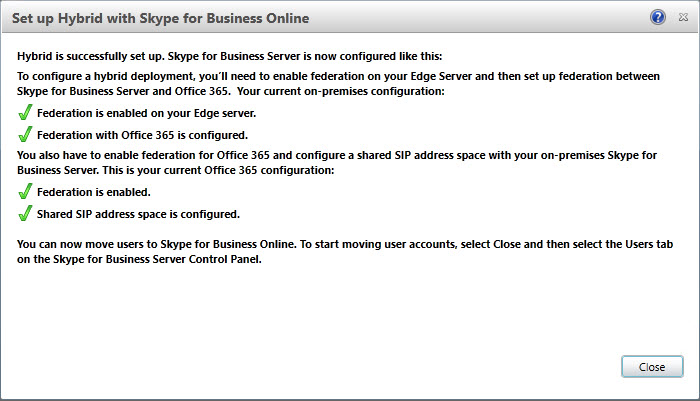Click checkmark beside Shared SIP address space
The height and width of the screenshot is (401, 700).
(25, 213)
